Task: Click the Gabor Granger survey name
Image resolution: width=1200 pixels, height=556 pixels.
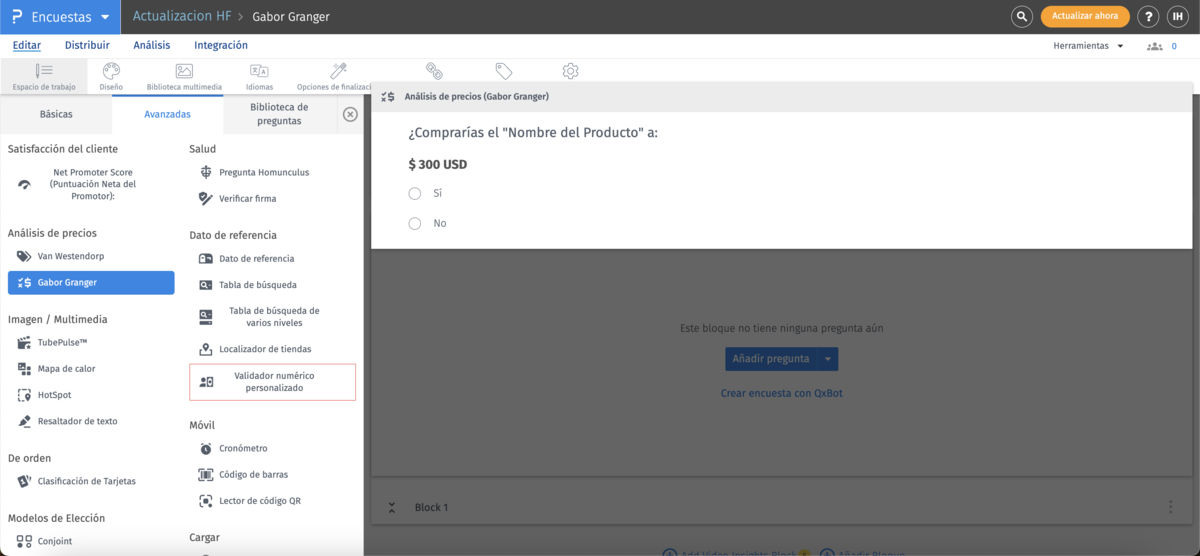Action: coord(291,17)
